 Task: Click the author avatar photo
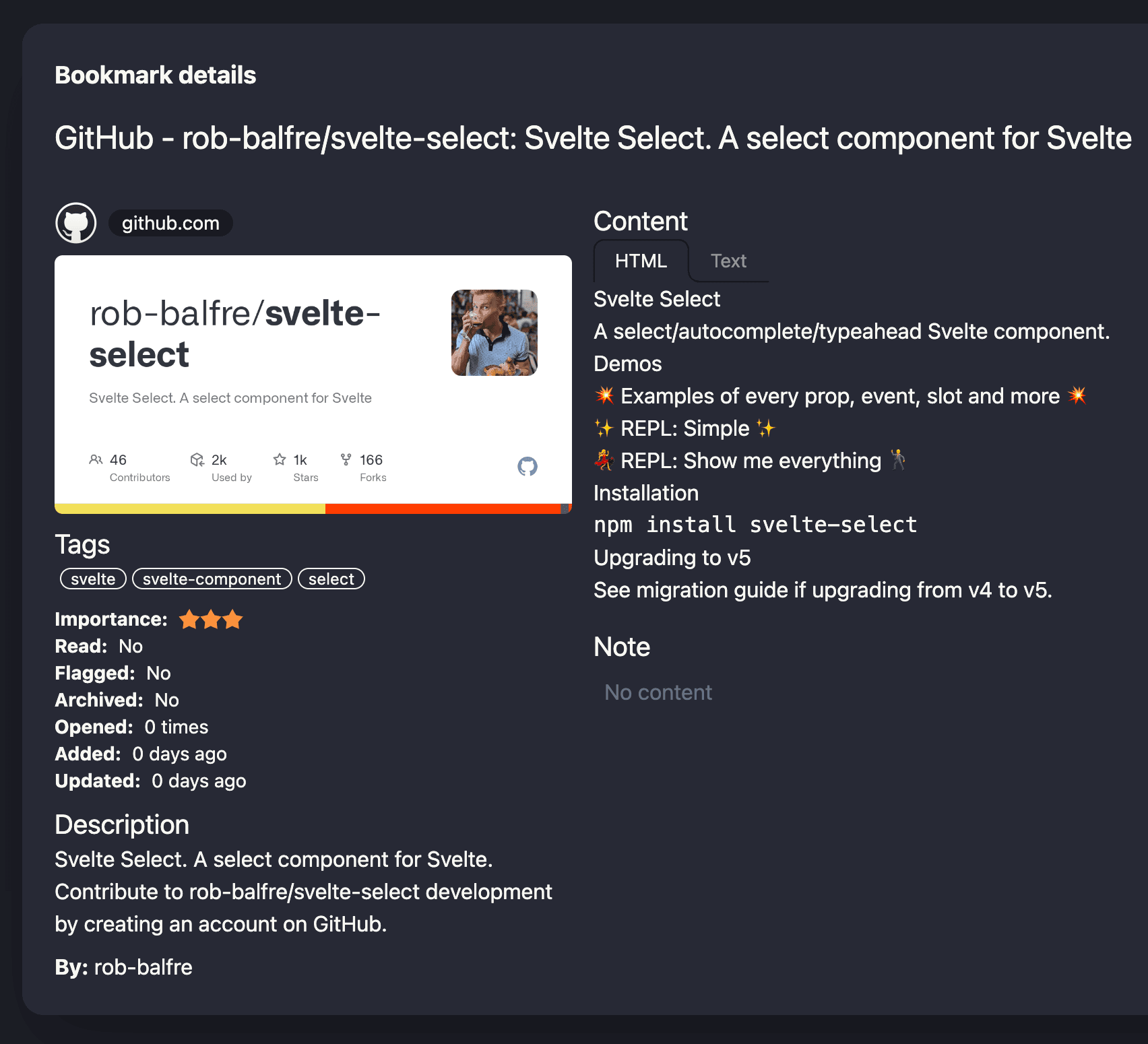pos(495,333)
